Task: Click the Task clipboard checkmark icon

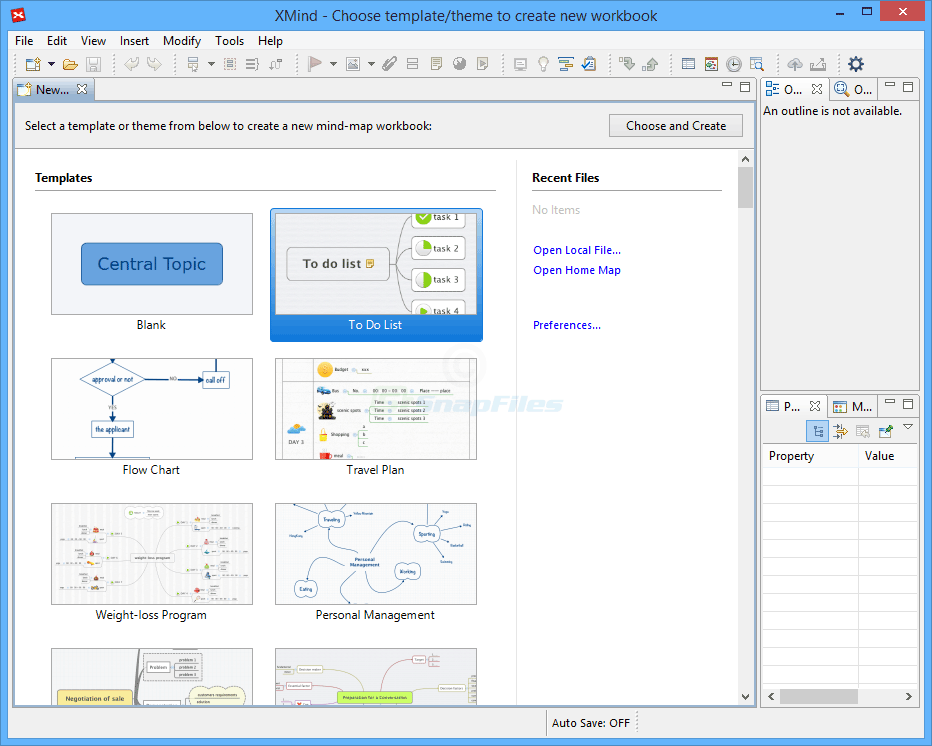Action: [x=589, y=64]
